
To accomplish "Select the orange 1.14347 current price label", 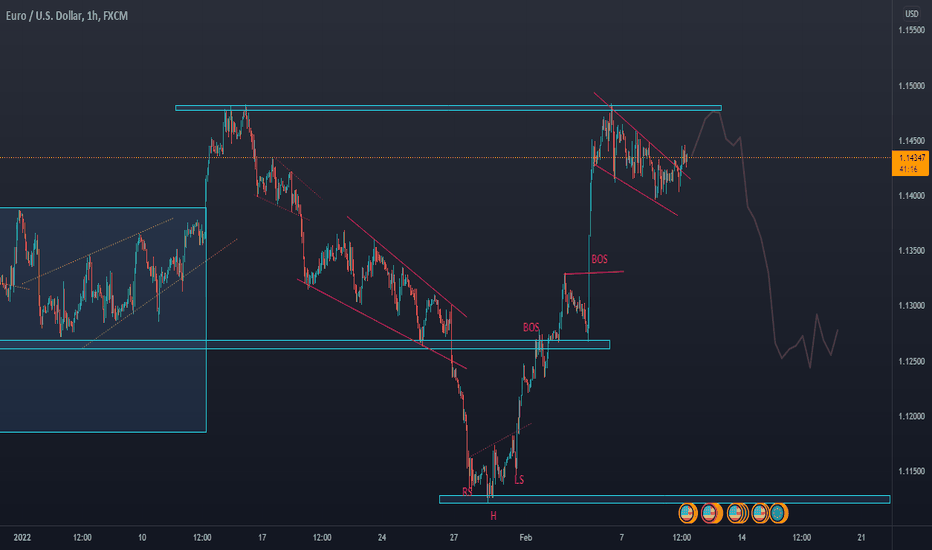I will pos(912,158).
